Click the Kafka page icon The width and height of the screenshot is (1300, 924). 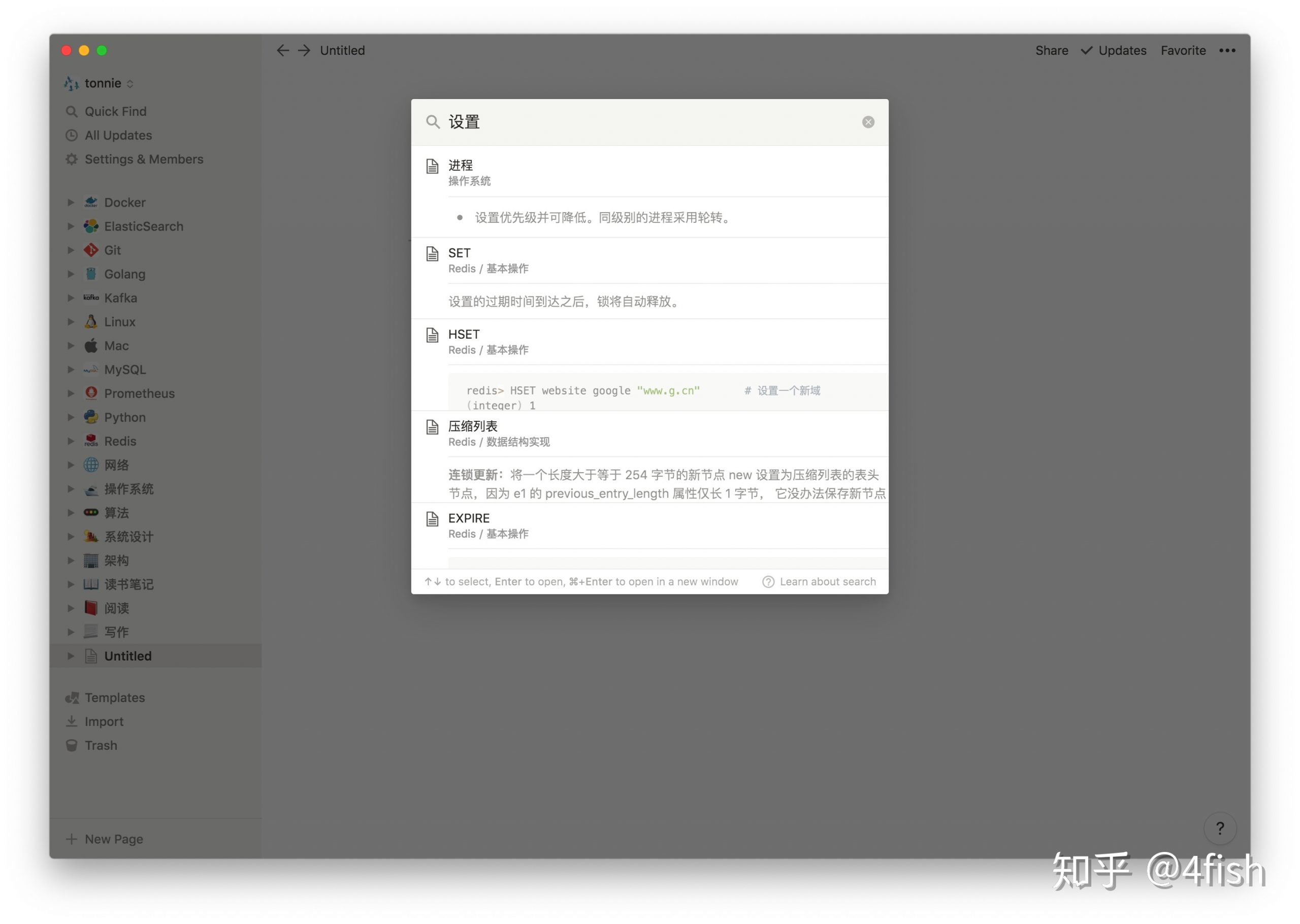(x=90, y=298)
